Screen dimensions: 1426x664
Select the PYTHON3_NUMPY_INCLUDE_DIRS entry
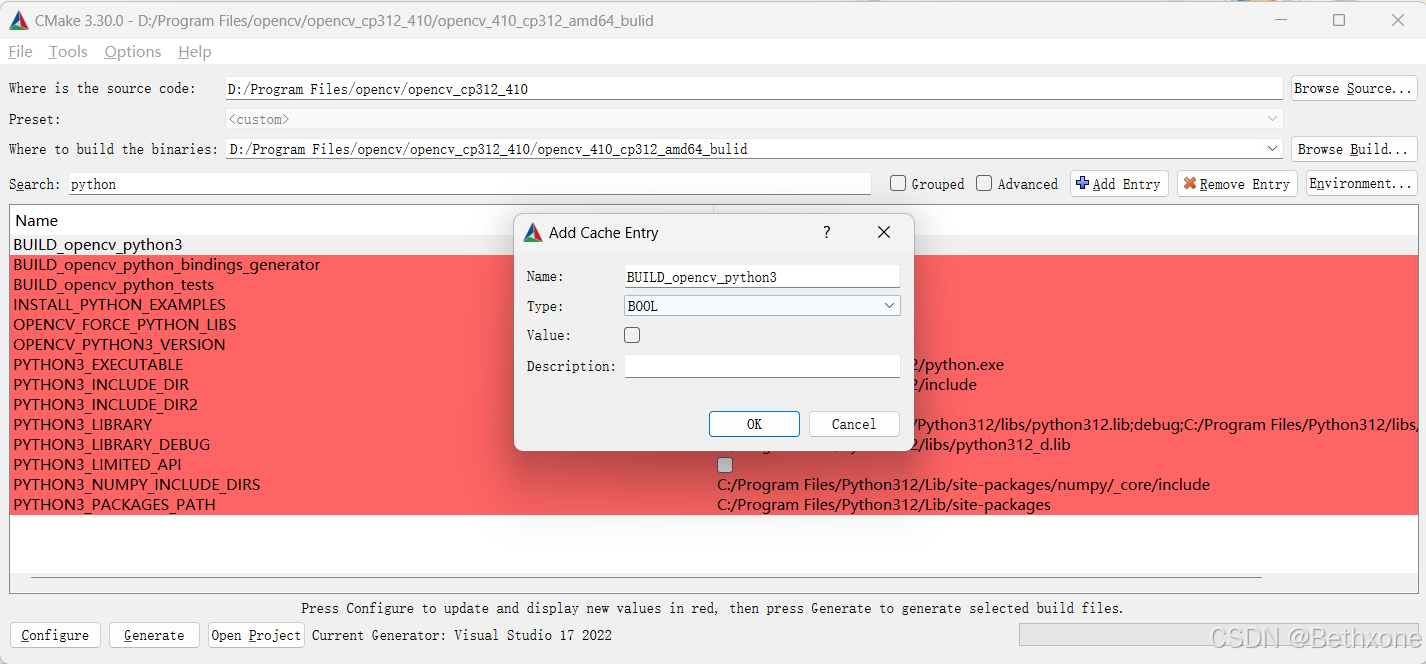coord(137,485)
